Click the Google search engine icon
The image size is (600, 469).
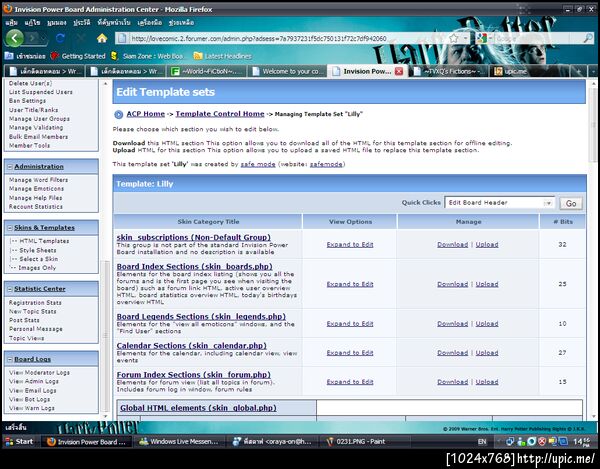point(481,38)
